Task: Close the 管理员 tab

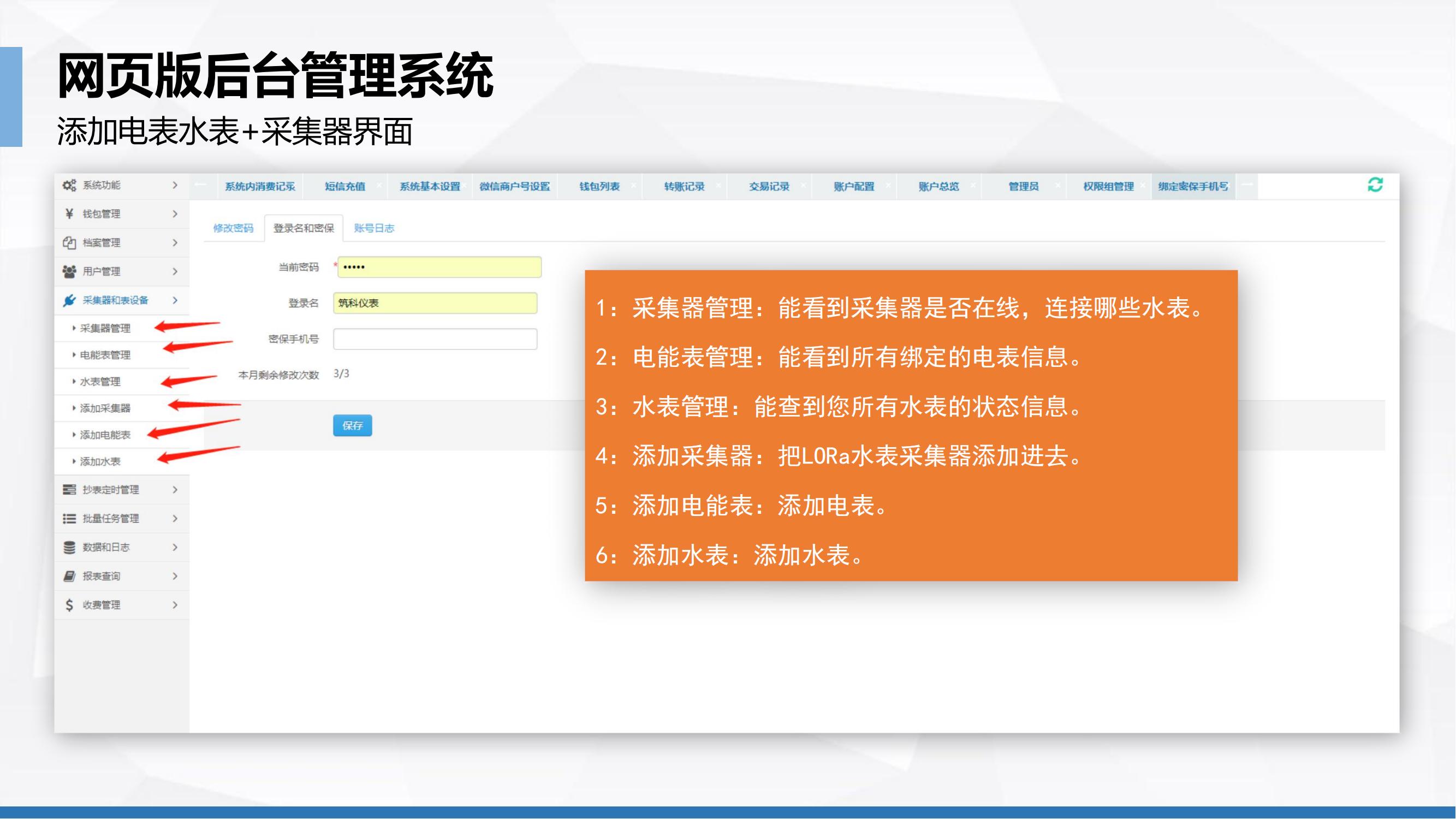Action: click(1057, 185)
